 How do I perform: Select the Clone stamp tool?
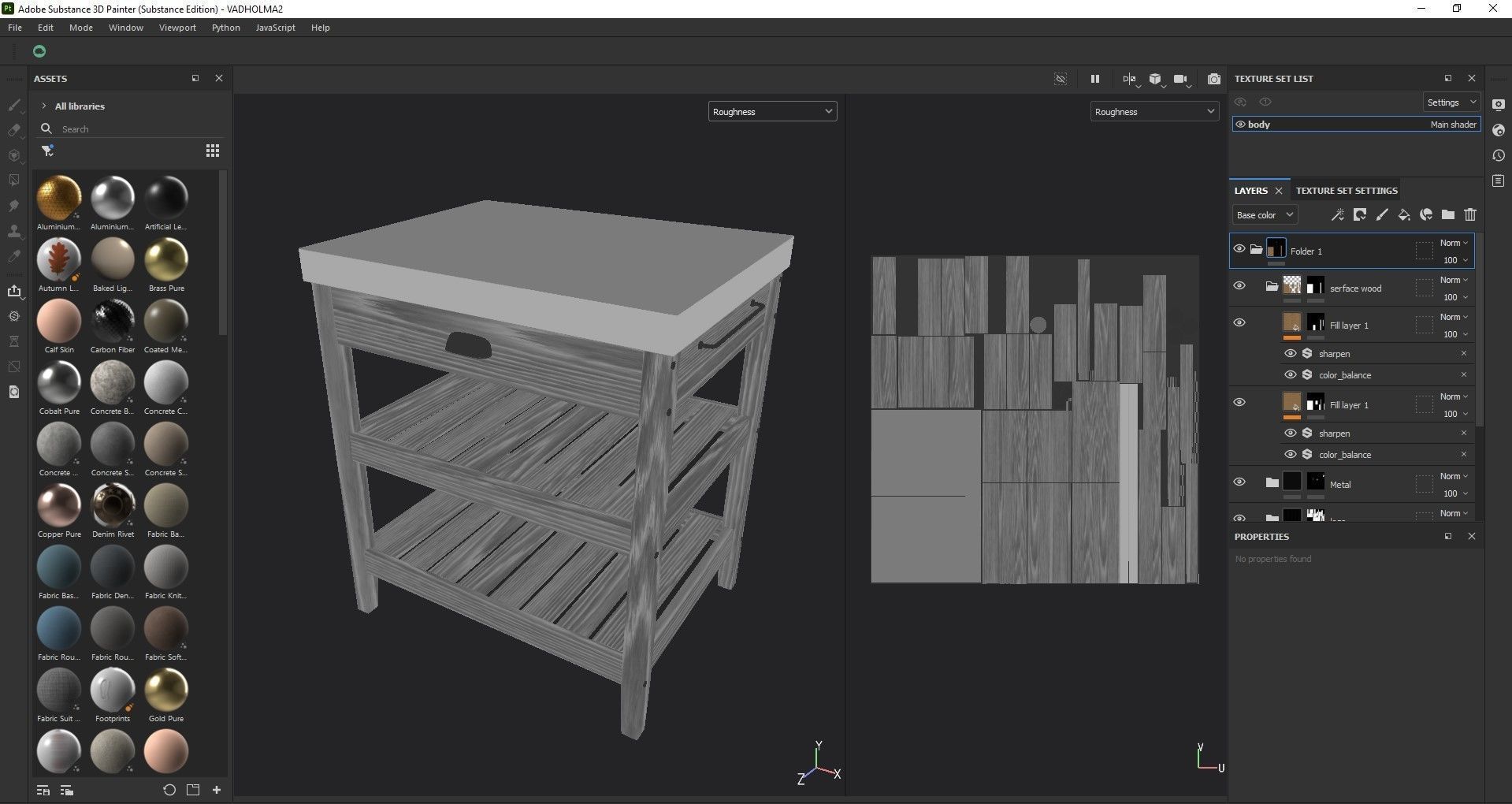click(14, 231)
